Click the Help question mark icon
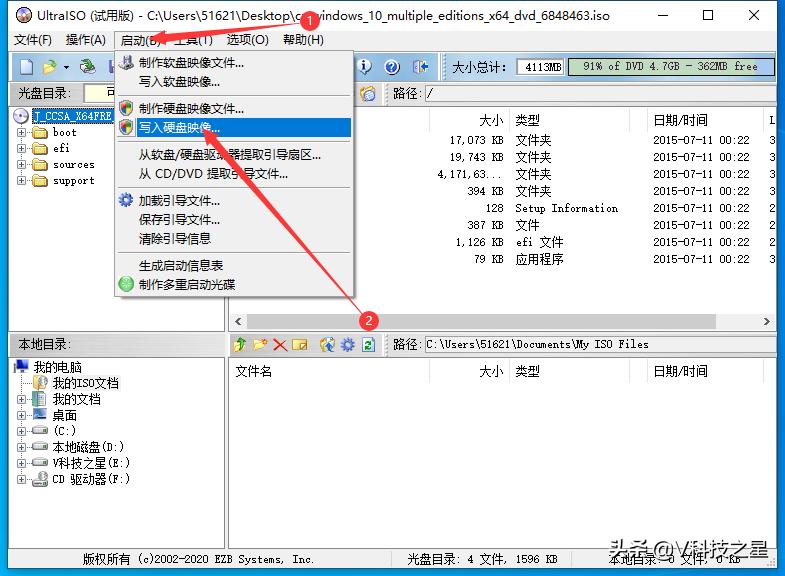 tap(392, 67)
